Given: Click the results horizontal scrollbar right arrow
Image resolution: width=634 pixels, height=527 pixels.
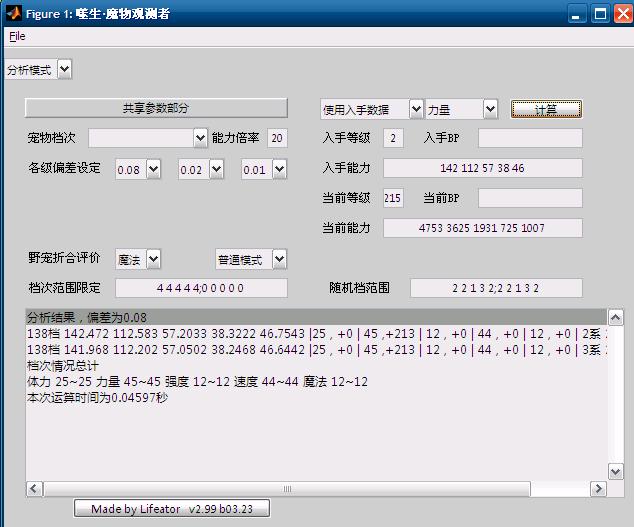Looking at the screenshot, I should coord(598,489).
